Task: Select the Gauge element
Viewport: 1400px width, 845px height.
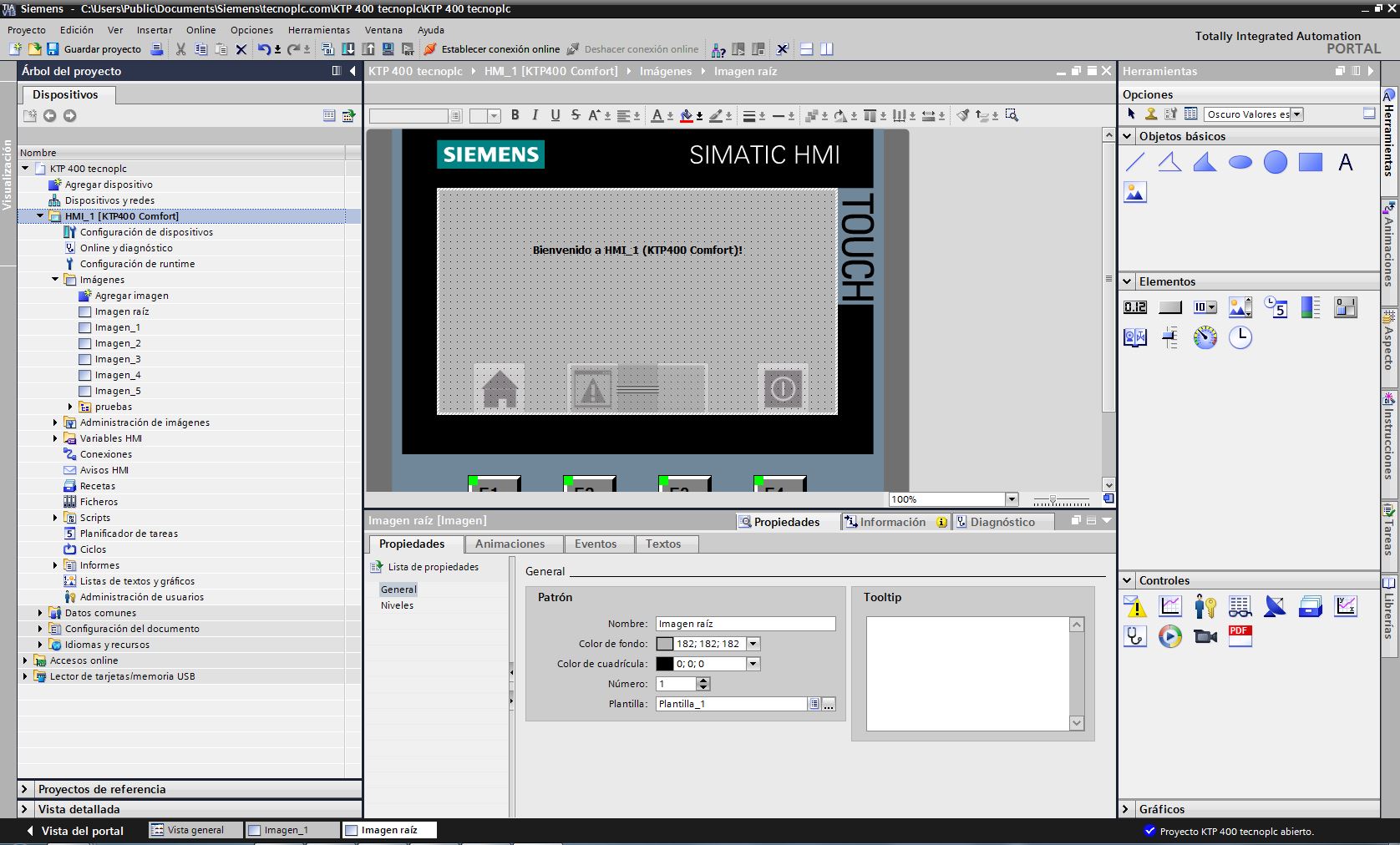Action: pos(1205,337)
